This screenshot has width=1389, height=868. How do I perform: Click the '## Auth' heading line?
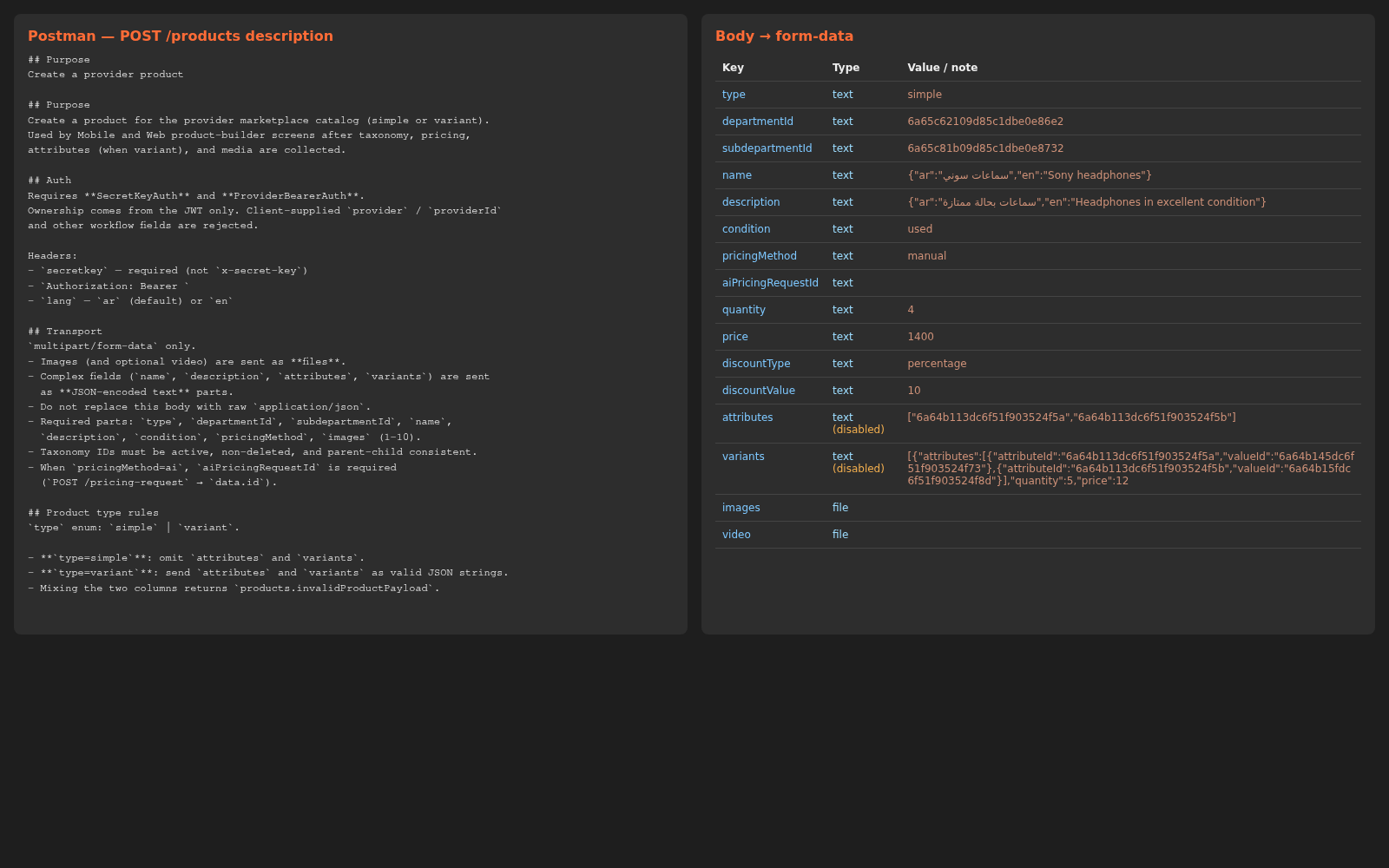click(49, 181)
